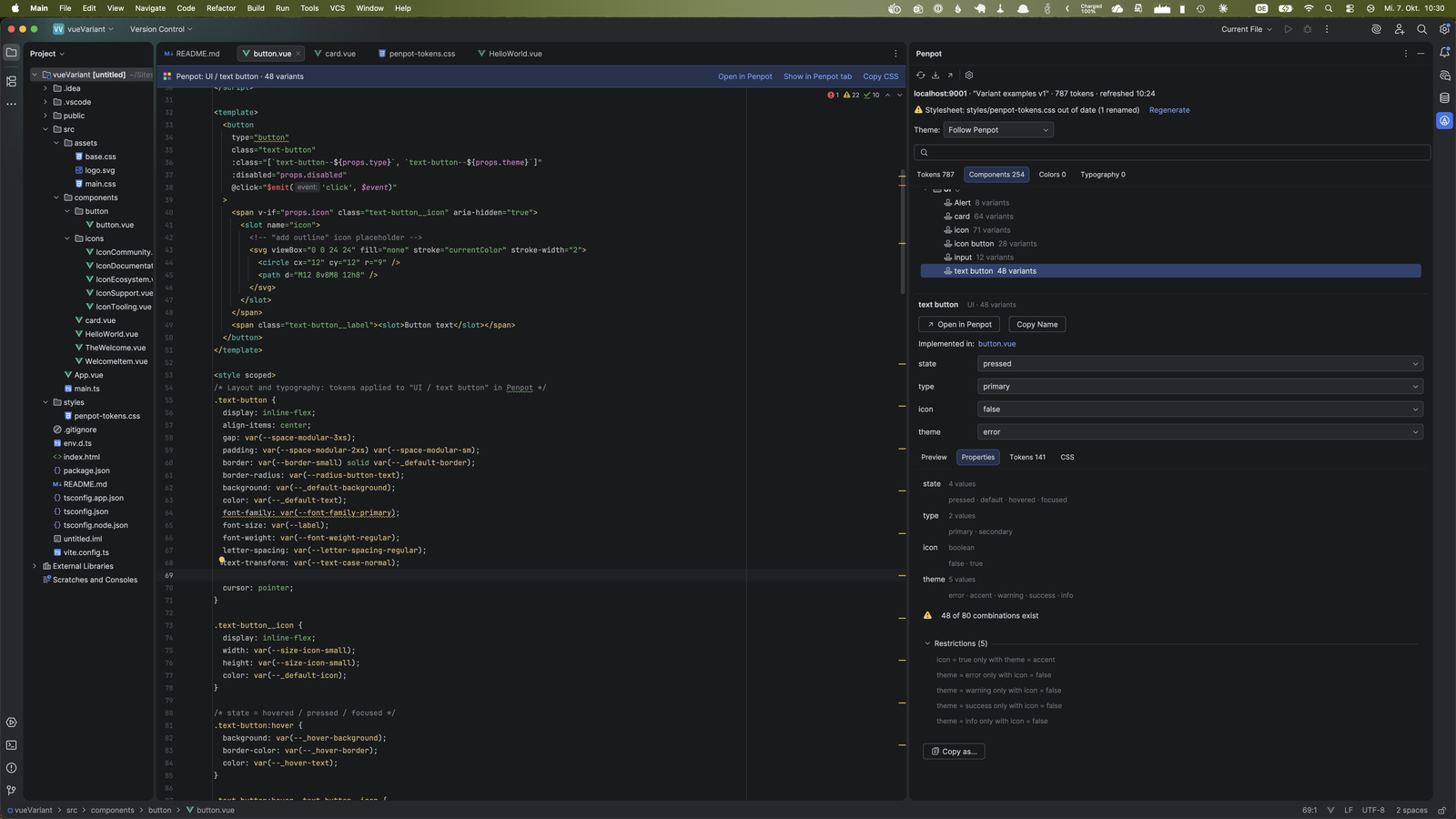Open the state dropdown showing pressed
The width and height of the screenshot is (1456, 819).
tap(1200, 364)
